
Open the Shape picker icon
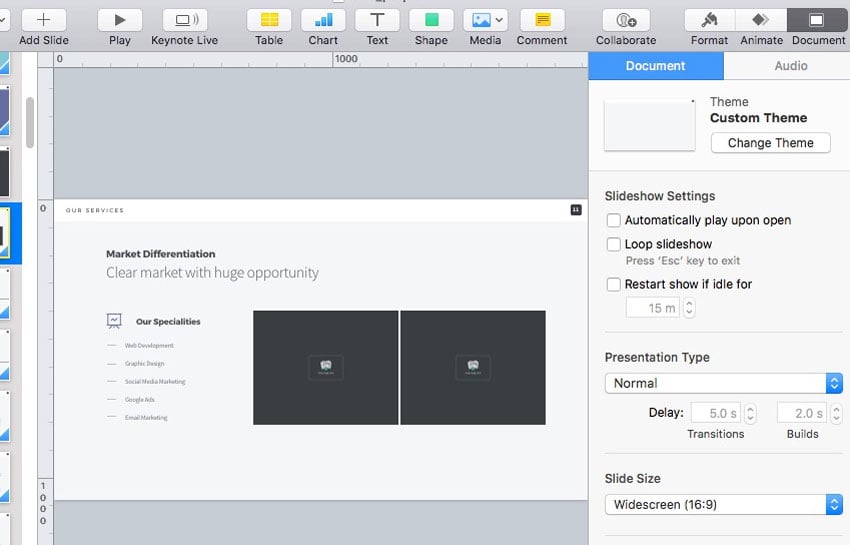click(x=431, y=20)
